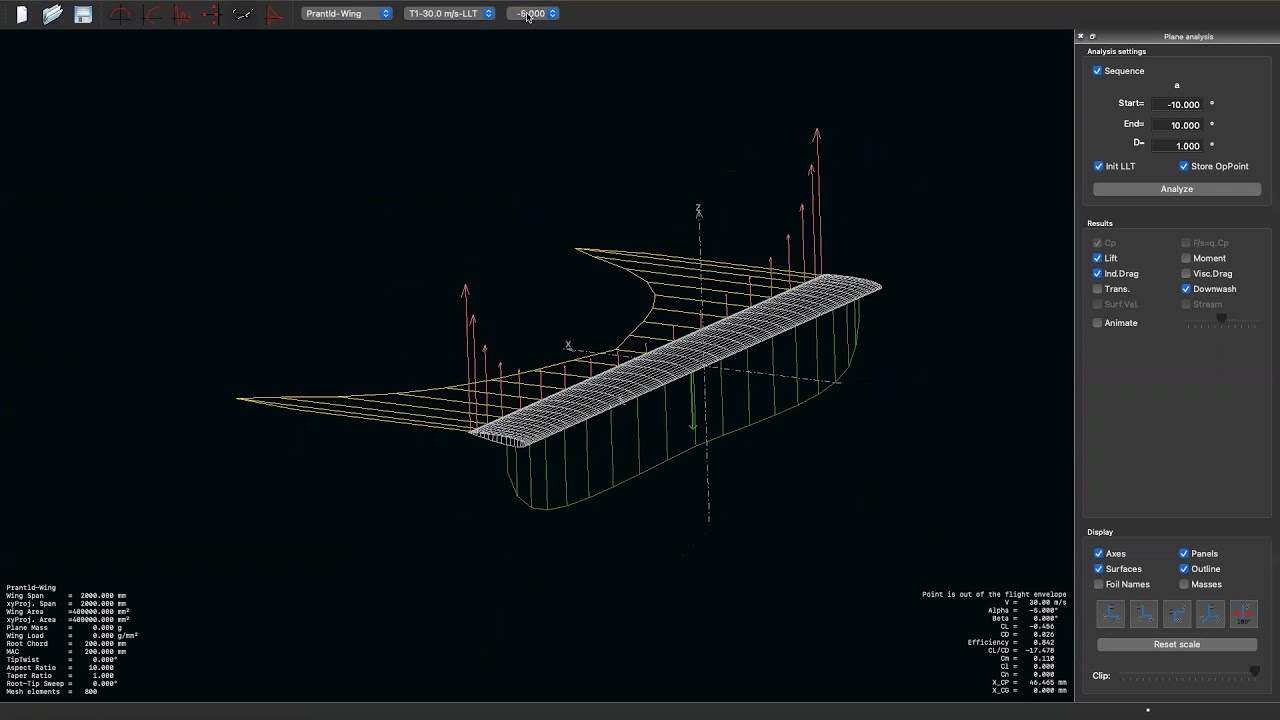
Task: Select the red curved-foil toolbar icon
Action: click(152, 14)
